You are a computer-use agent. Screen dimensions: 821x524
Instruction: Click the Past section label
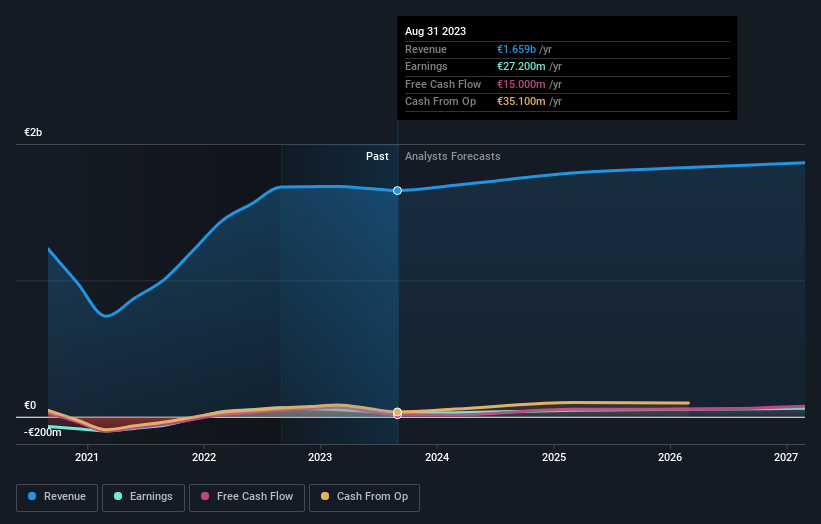coord(377,156)
